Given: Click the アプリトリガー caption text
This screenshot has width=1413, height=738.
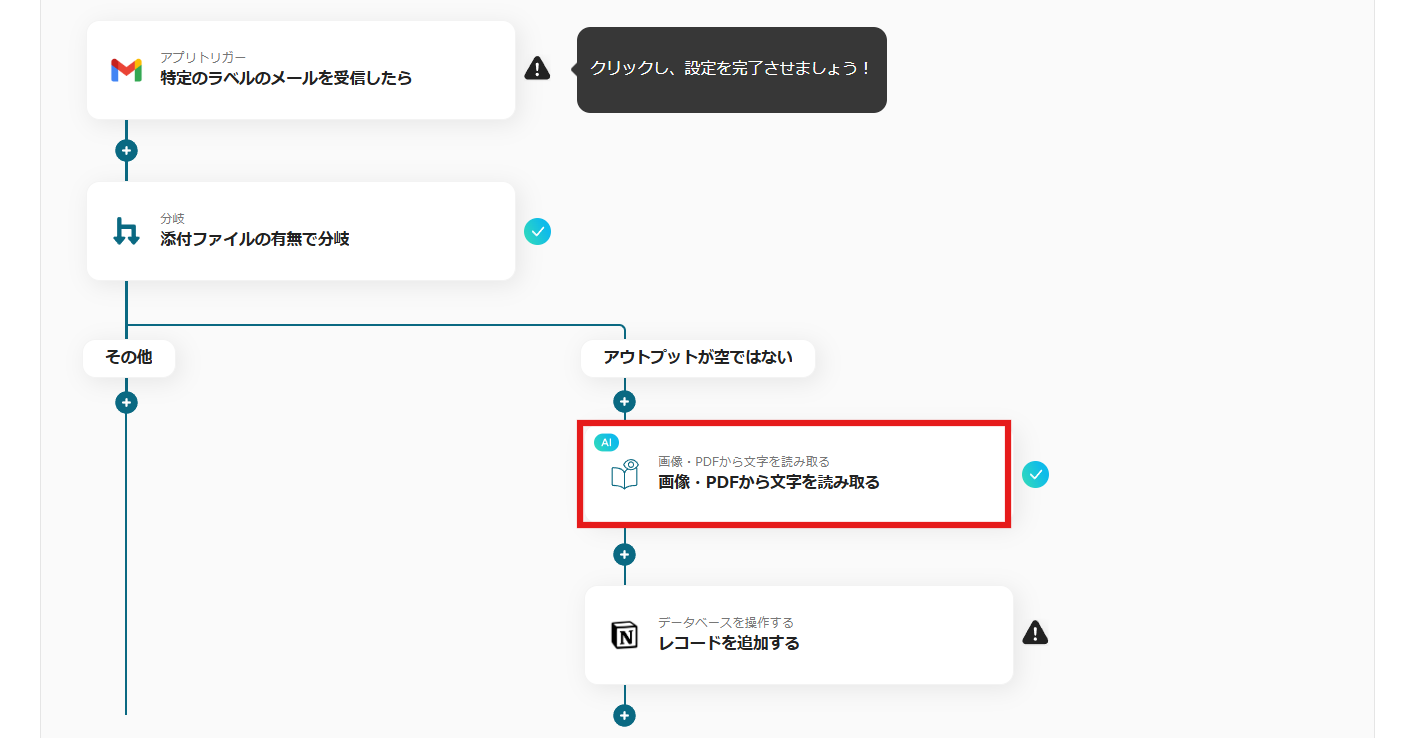Looking at the screenshot, I should pyautogui.click(x=203, y=58).
